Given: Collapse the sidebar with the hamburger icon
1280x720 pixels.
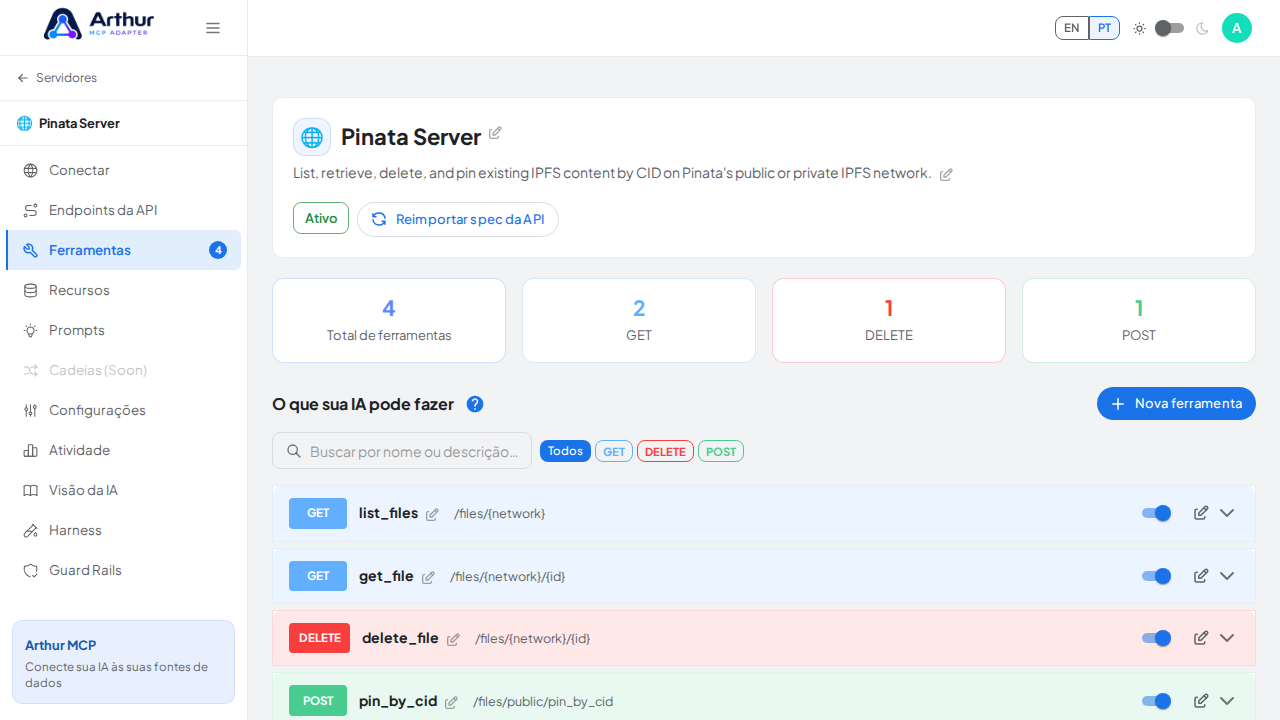Looking at the screenshot, I should (213, 28).
